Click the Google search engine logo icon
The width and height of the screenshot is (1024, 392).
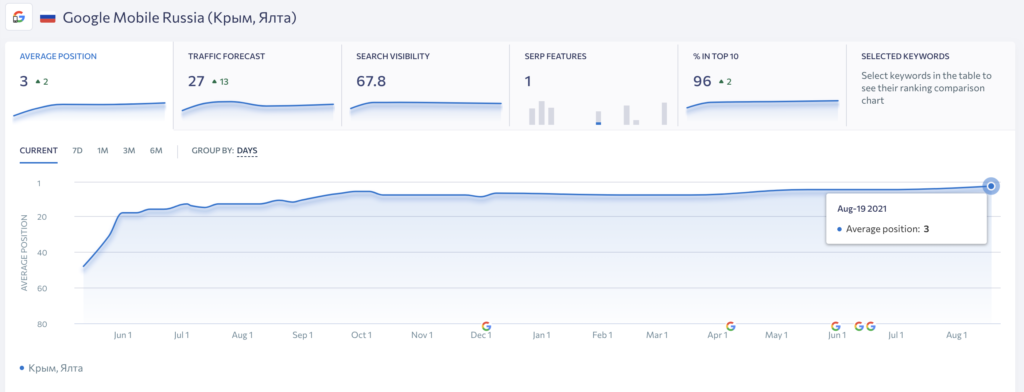click(19, 17)
